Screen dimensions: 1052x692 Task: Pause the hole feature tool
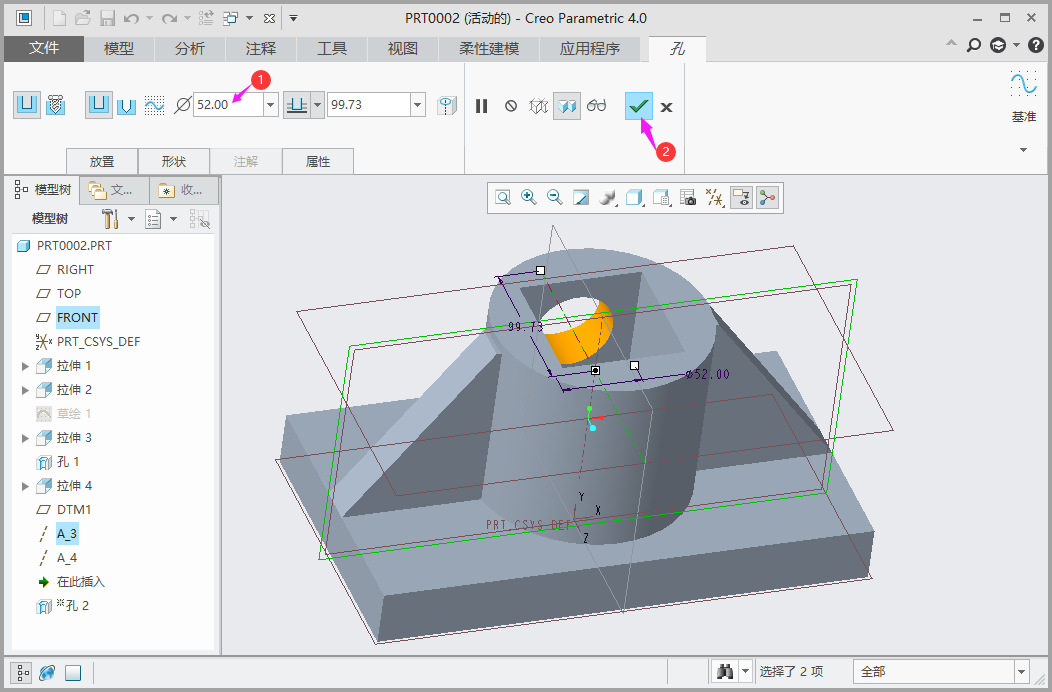[482, 106]
